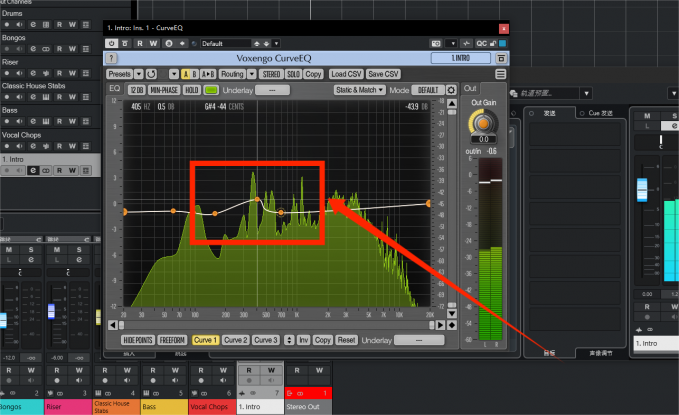679x415 pixels.
Task: Click the Out Gain knob
Action: (483, 123)
